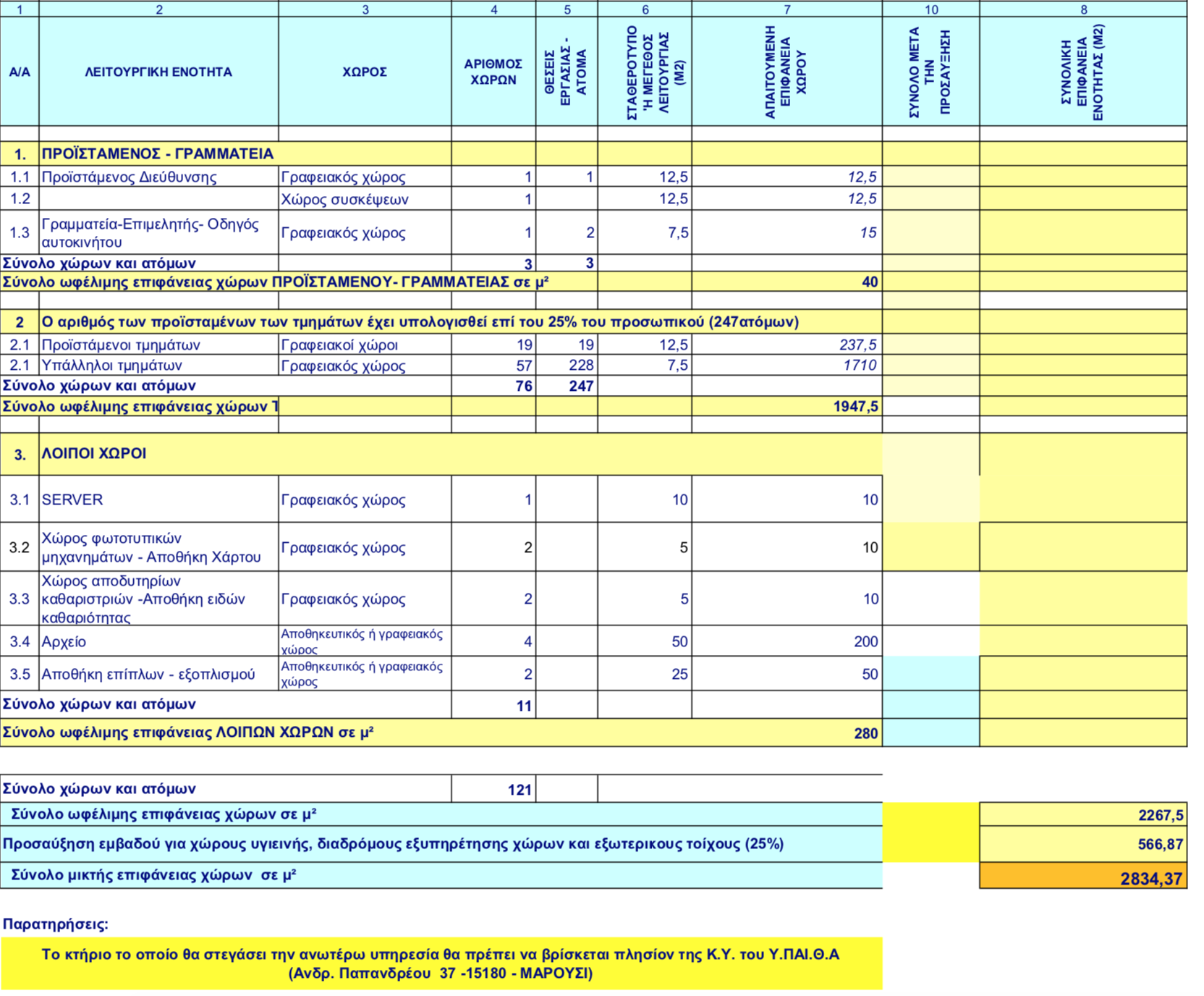Select the "ΣΥΝΟΛΙΚΗ ΕΠΙΦΑΝΕΙΑ ΕΝΟΤΗΤΑΣ" header cell

1082,72
